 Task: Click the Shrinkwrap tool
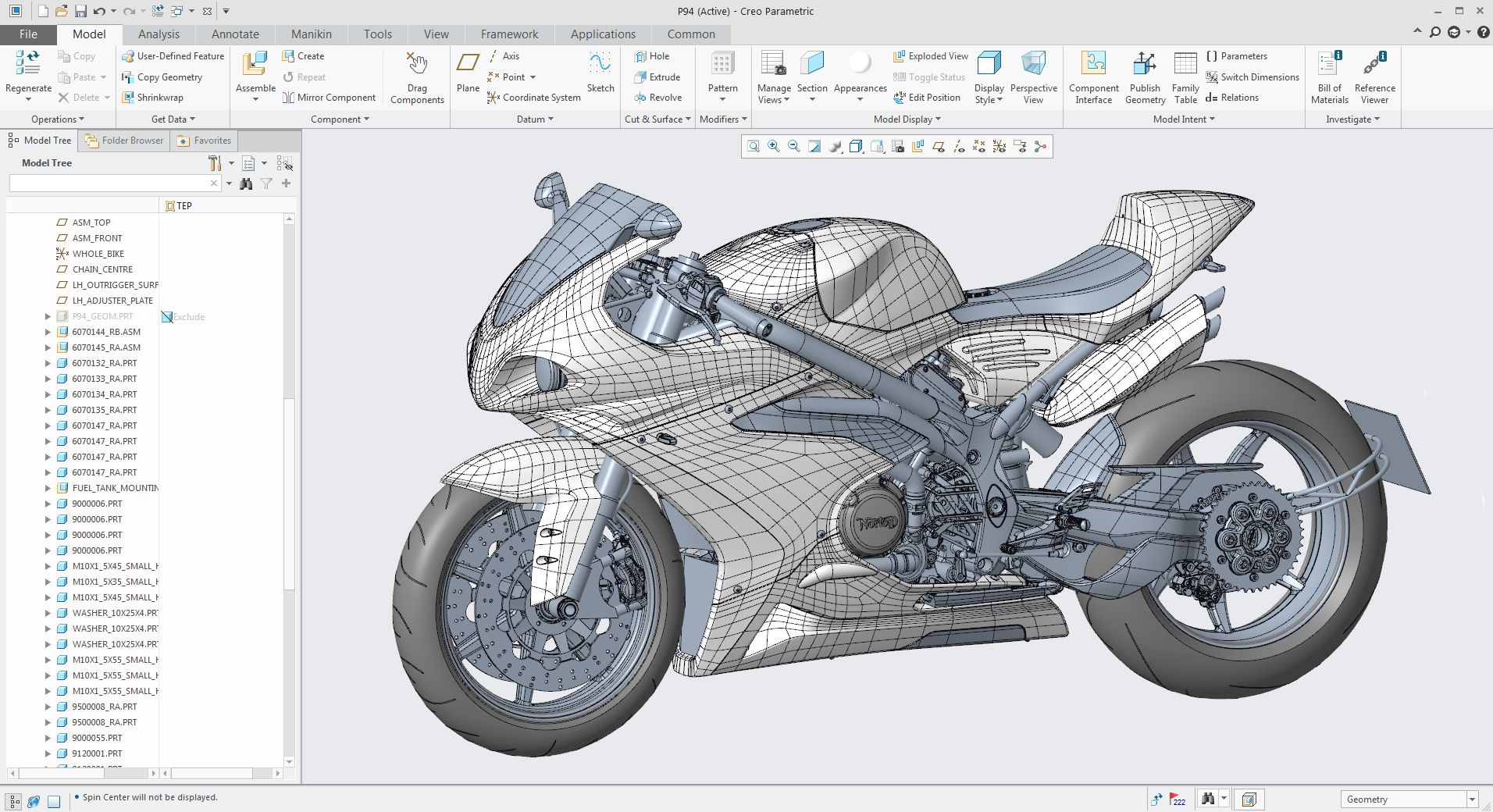(x=152, y=98)
